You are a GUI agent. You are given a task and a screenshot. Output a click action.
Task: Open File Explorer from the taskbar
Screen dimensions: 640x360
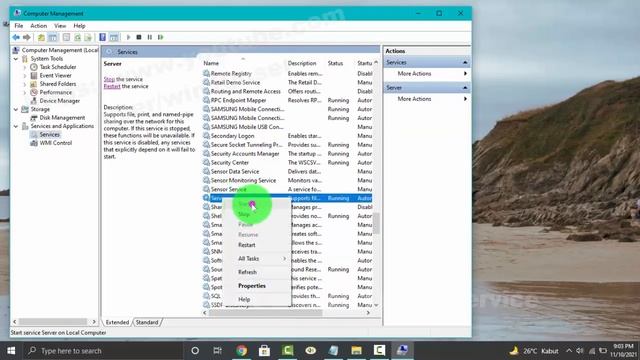coord(356,351)
